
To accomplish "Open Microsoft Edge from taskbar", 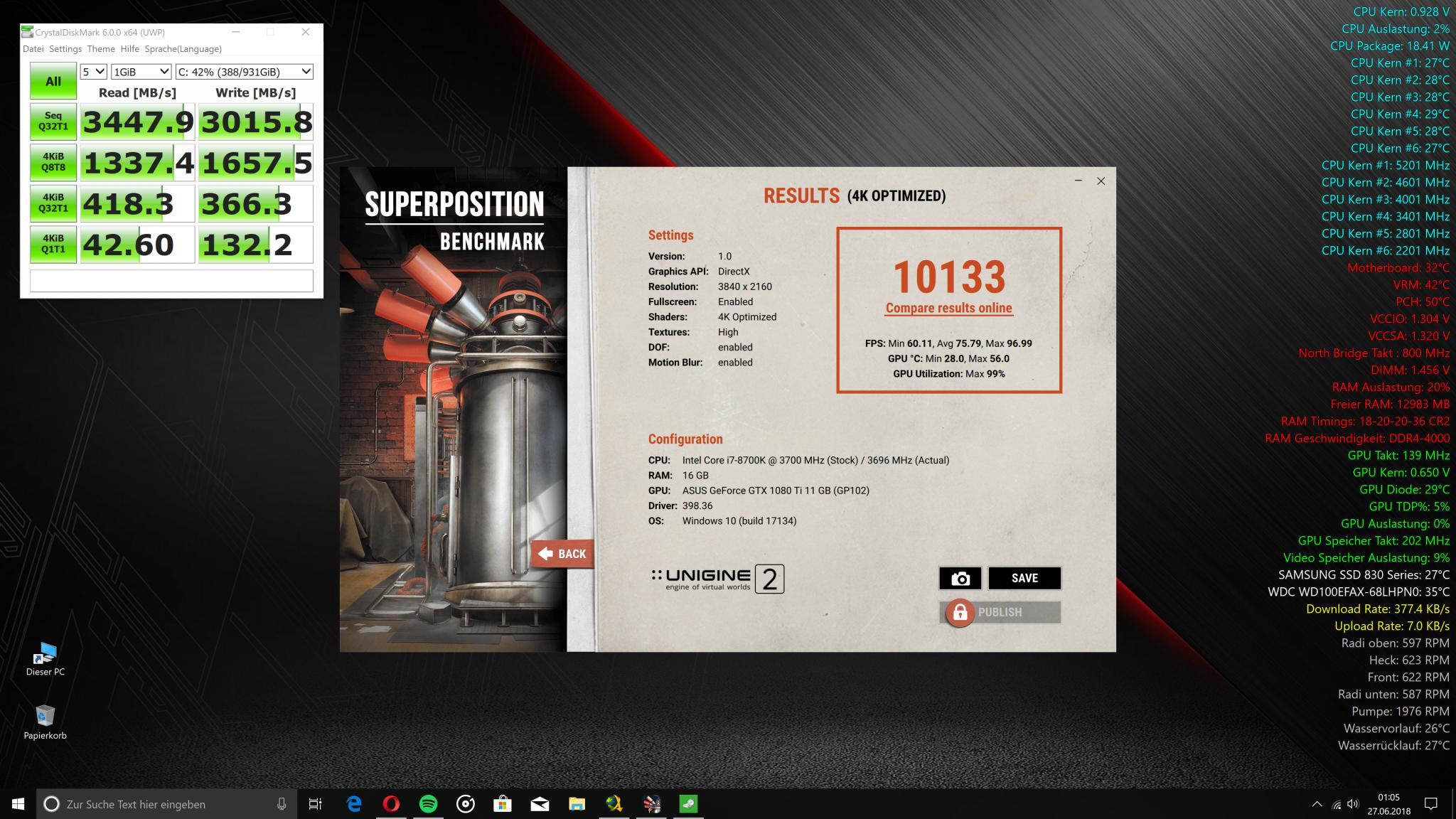I will pyautogui.click(x=354, y=804).
